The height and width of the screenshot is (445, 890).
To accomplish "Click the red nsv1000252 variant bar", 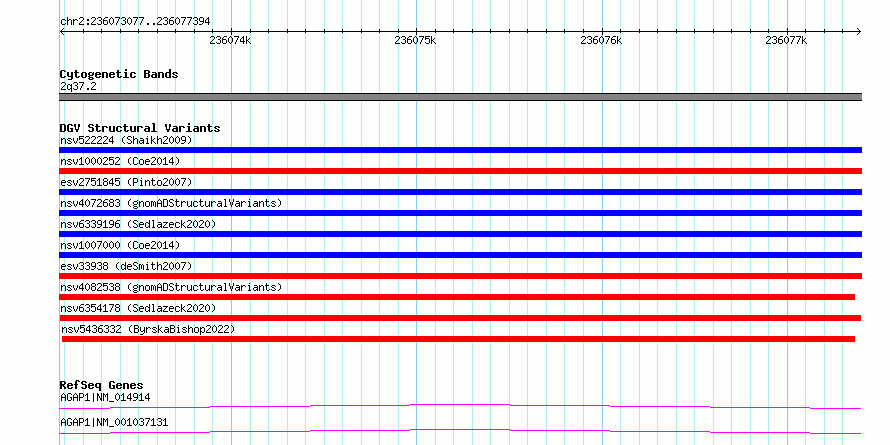I will [460, 171].
